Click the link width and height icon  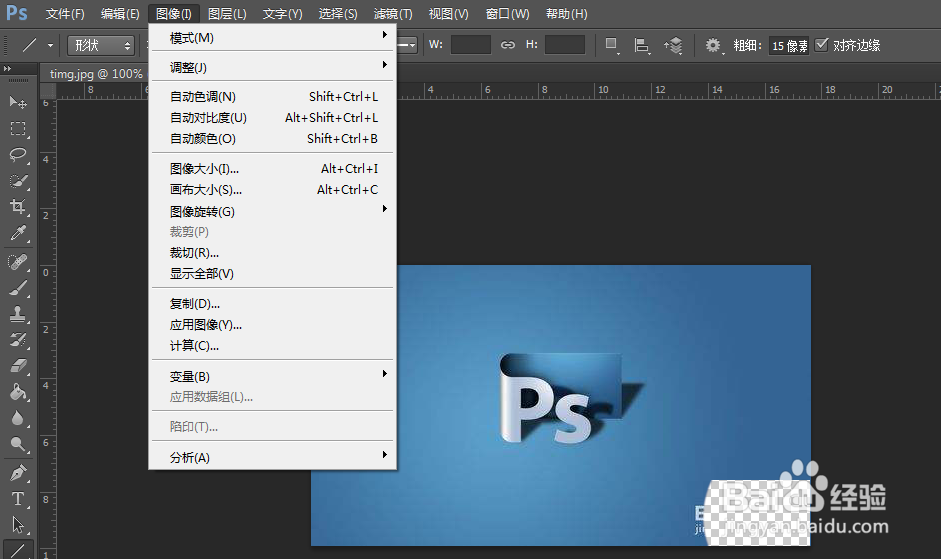[508, 44]
